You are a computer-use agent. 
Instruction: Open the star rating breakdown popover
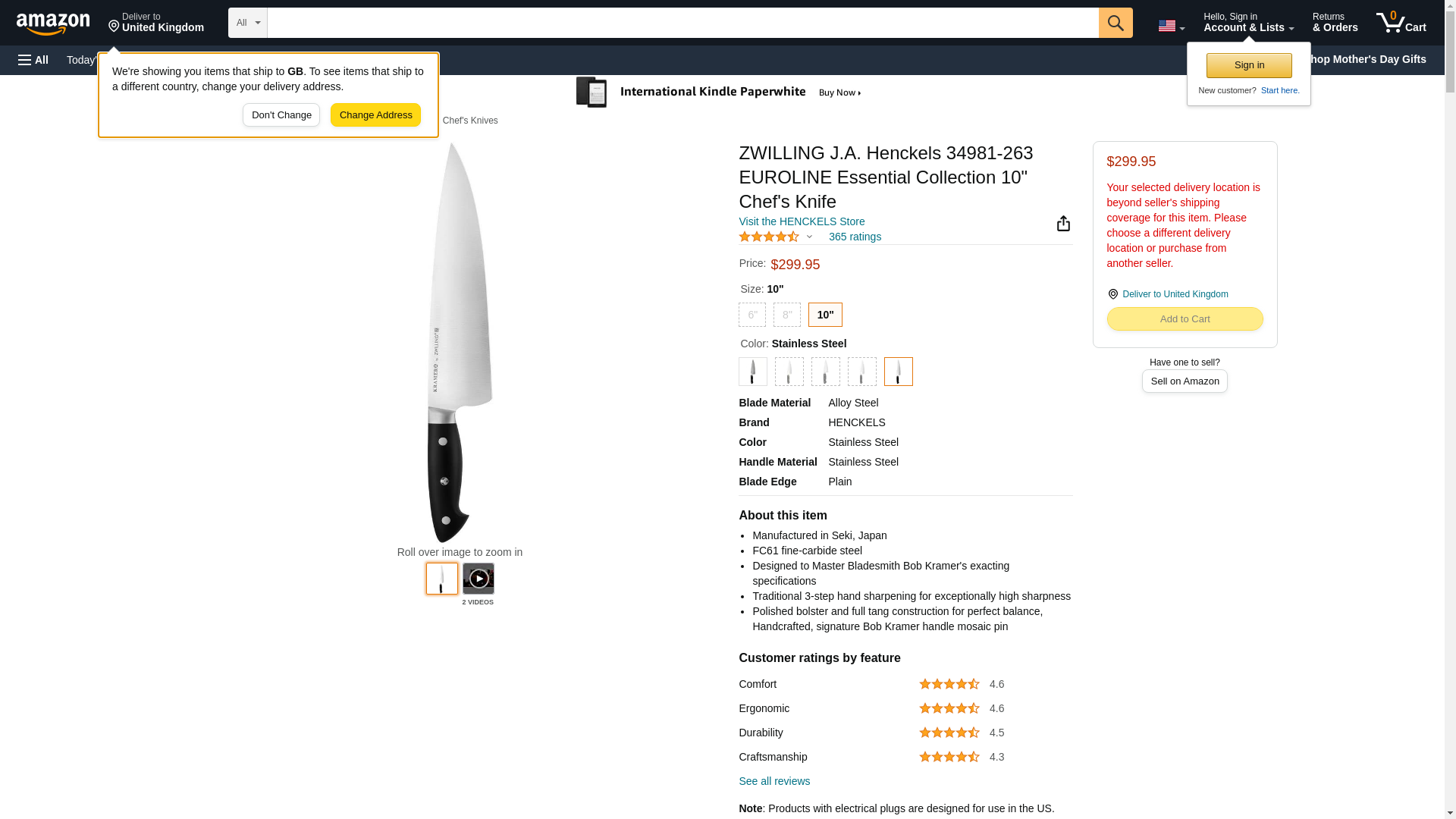point(776,237)
